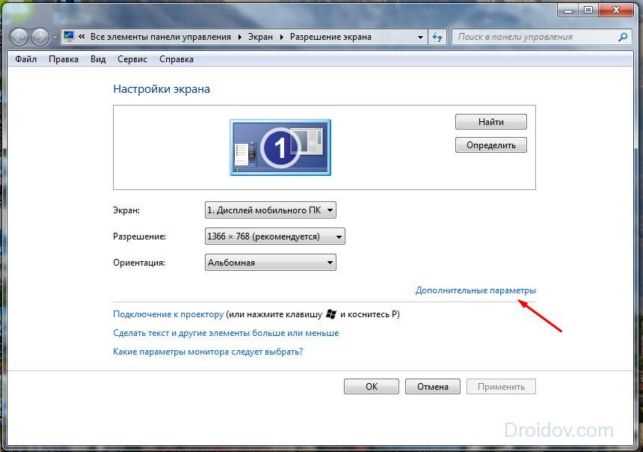Open the Вид menu

98,59
